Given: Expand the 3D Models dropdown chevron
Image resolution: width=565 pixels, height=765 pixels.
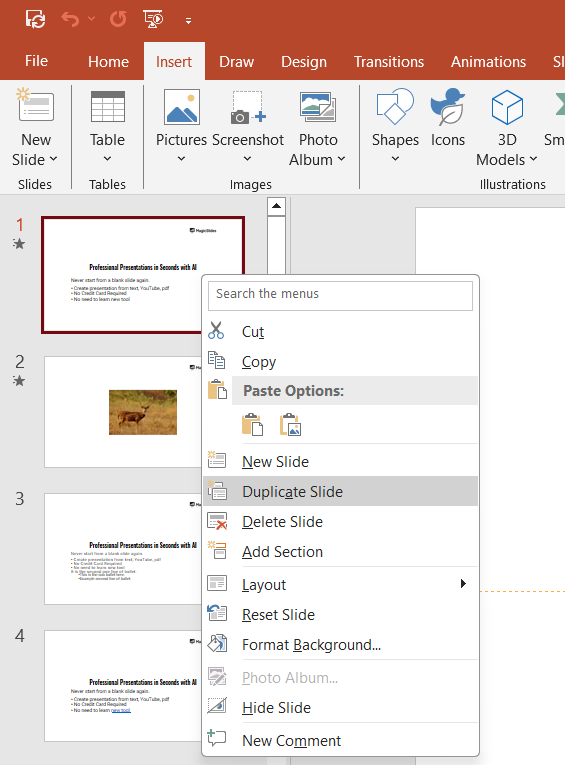Looking at the screenshot, I should [x=533, y=159].
